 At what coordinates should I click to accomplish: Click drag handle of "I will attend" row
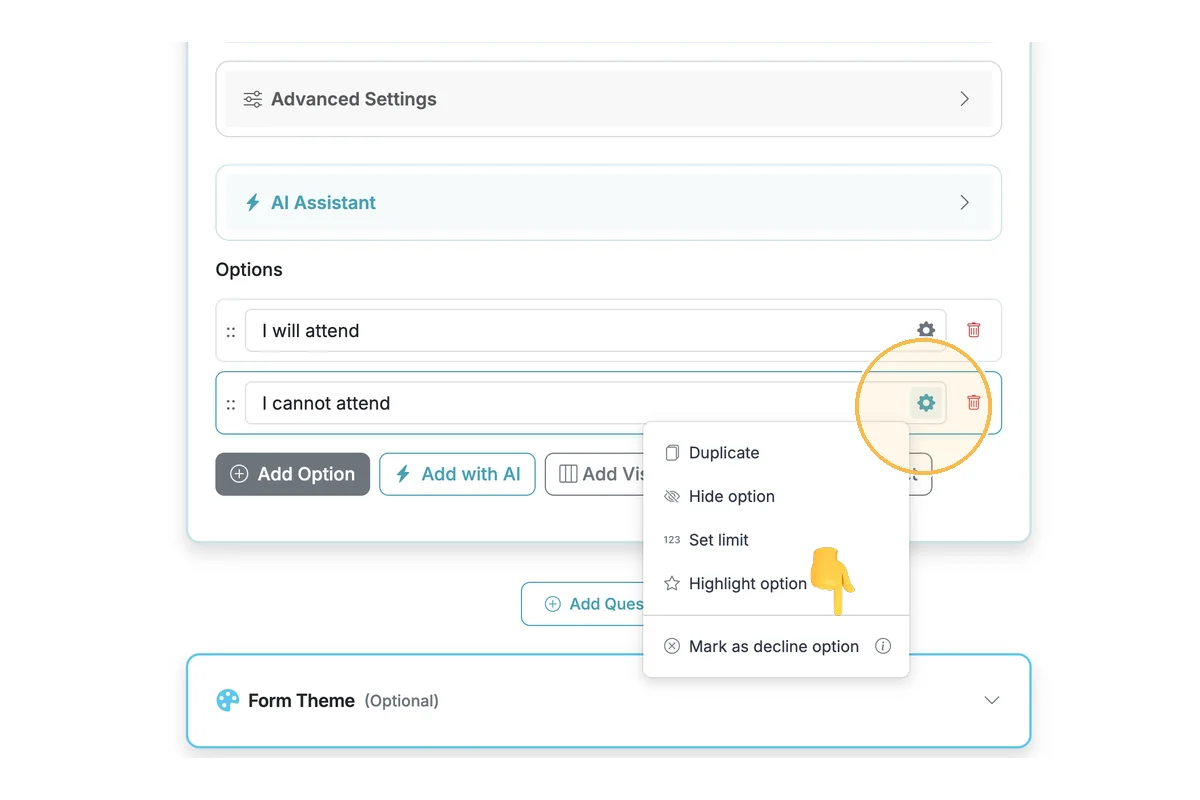point(231,331)
